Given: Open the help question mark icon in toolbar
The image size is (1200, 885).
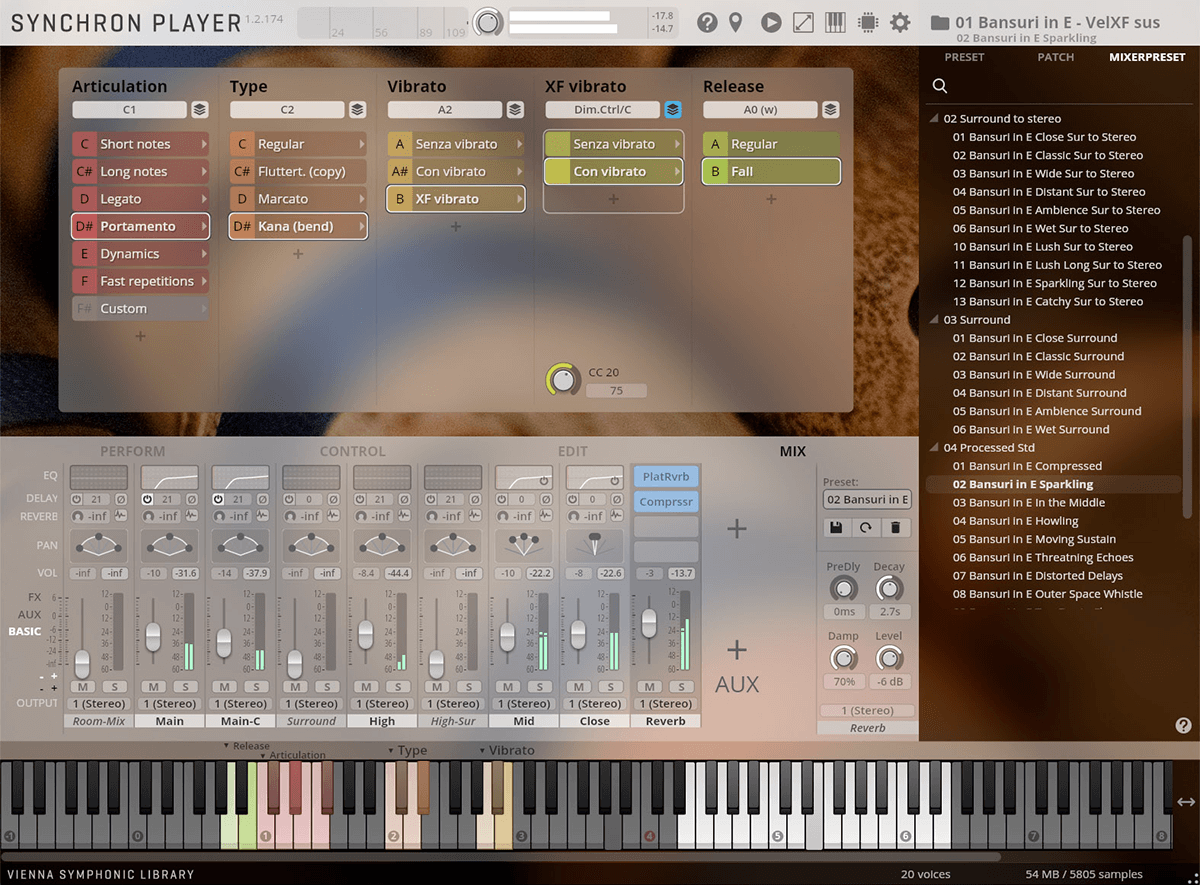Looking at the screenshot, I should click(707, 22).
